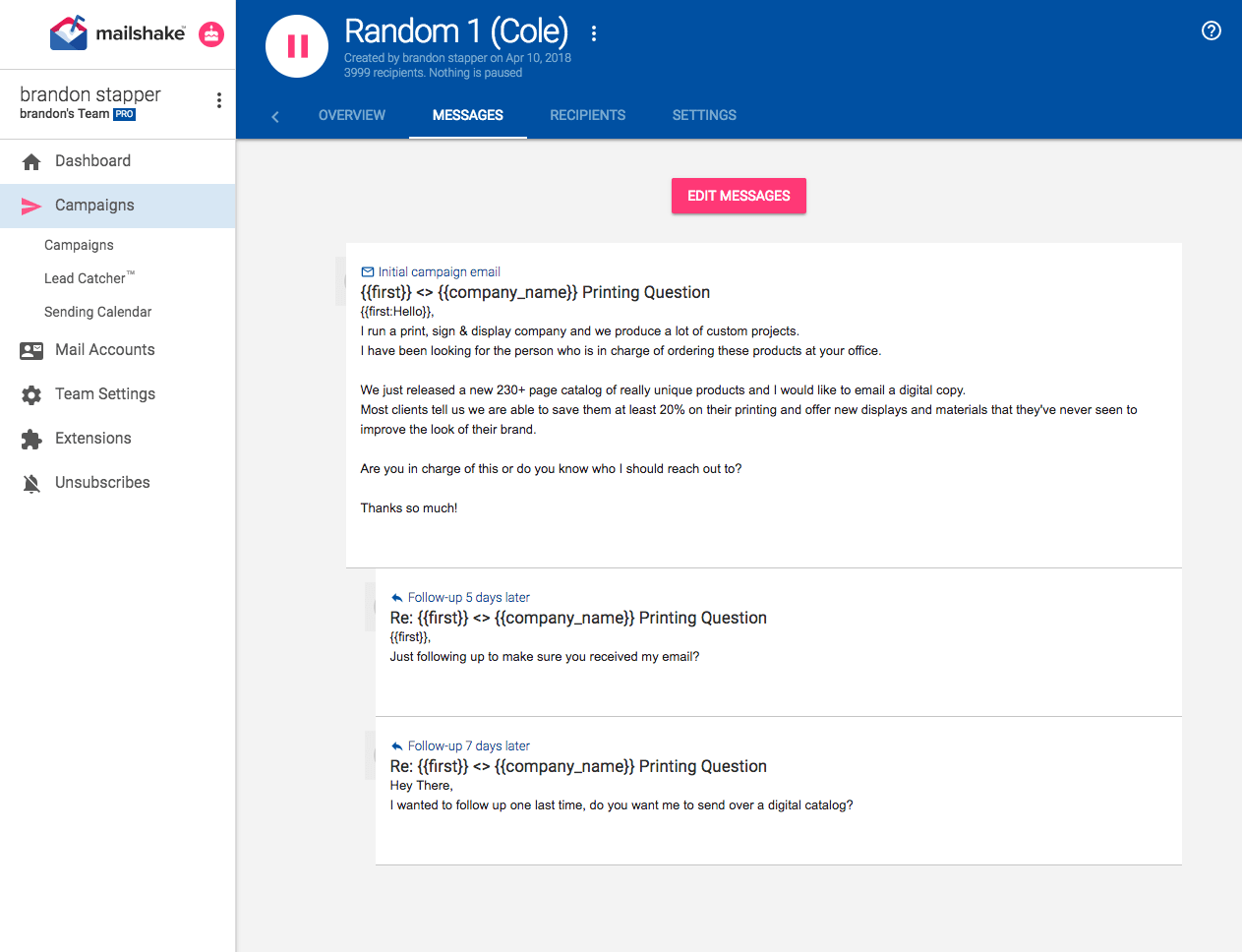The height and width of the screenshot is (952, 1242).
Task: Click the Edit Messages button
Action: coord(739,196)
